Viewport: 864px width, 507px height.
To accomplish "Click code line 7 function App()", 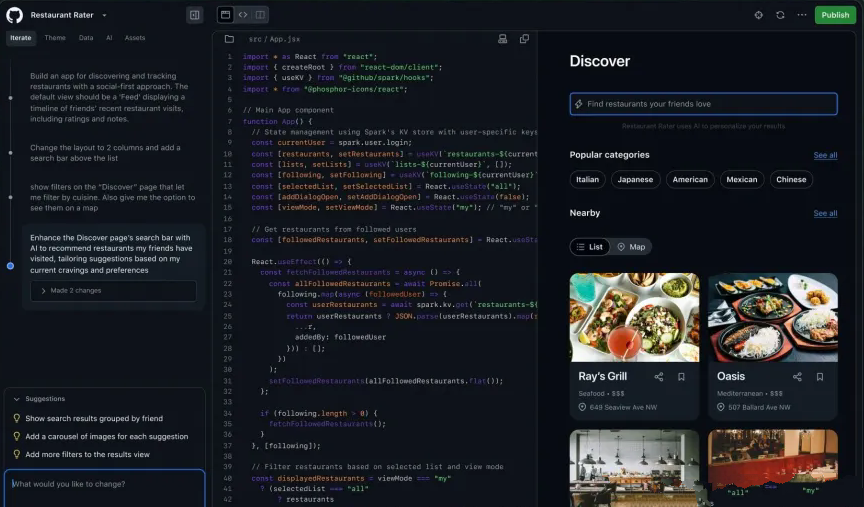I will [278, 121].
